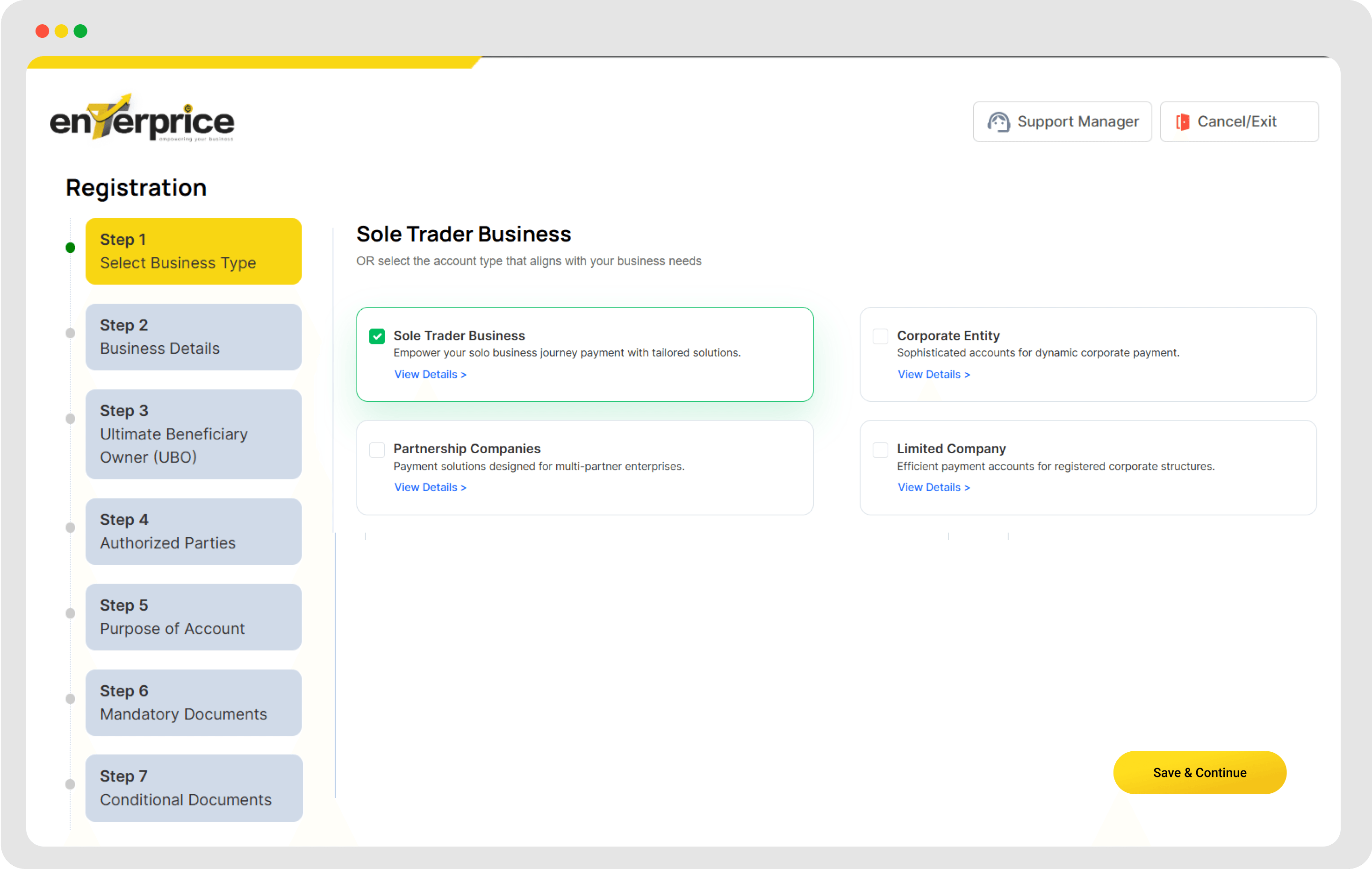Click the headset icon beside Support Manager
The height and width of the screenshot is (869, 1372).
(x=998, y=122)
